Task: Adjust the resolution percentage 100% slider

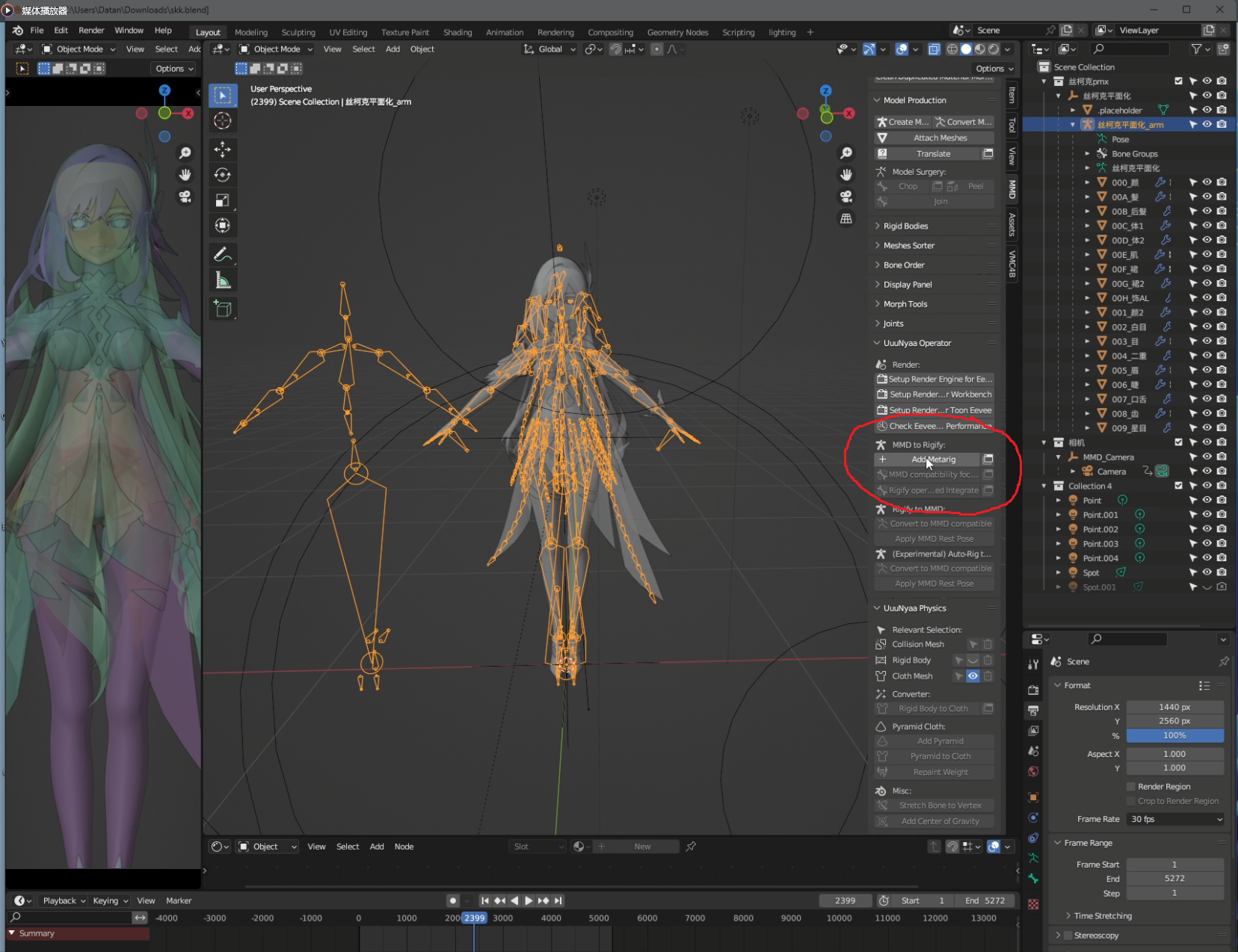Action: [x=1174, y=736]
